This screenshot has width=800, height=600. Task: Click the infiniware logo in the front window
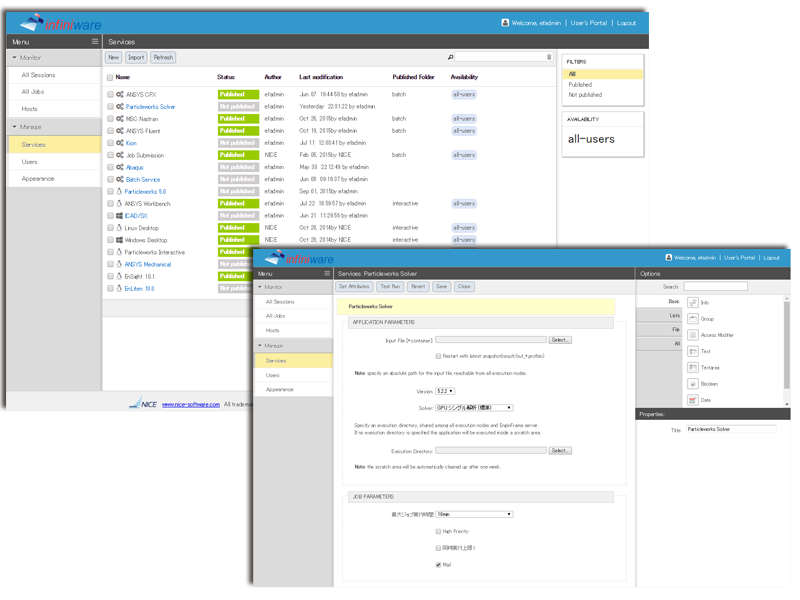click(x=299, y=258)
